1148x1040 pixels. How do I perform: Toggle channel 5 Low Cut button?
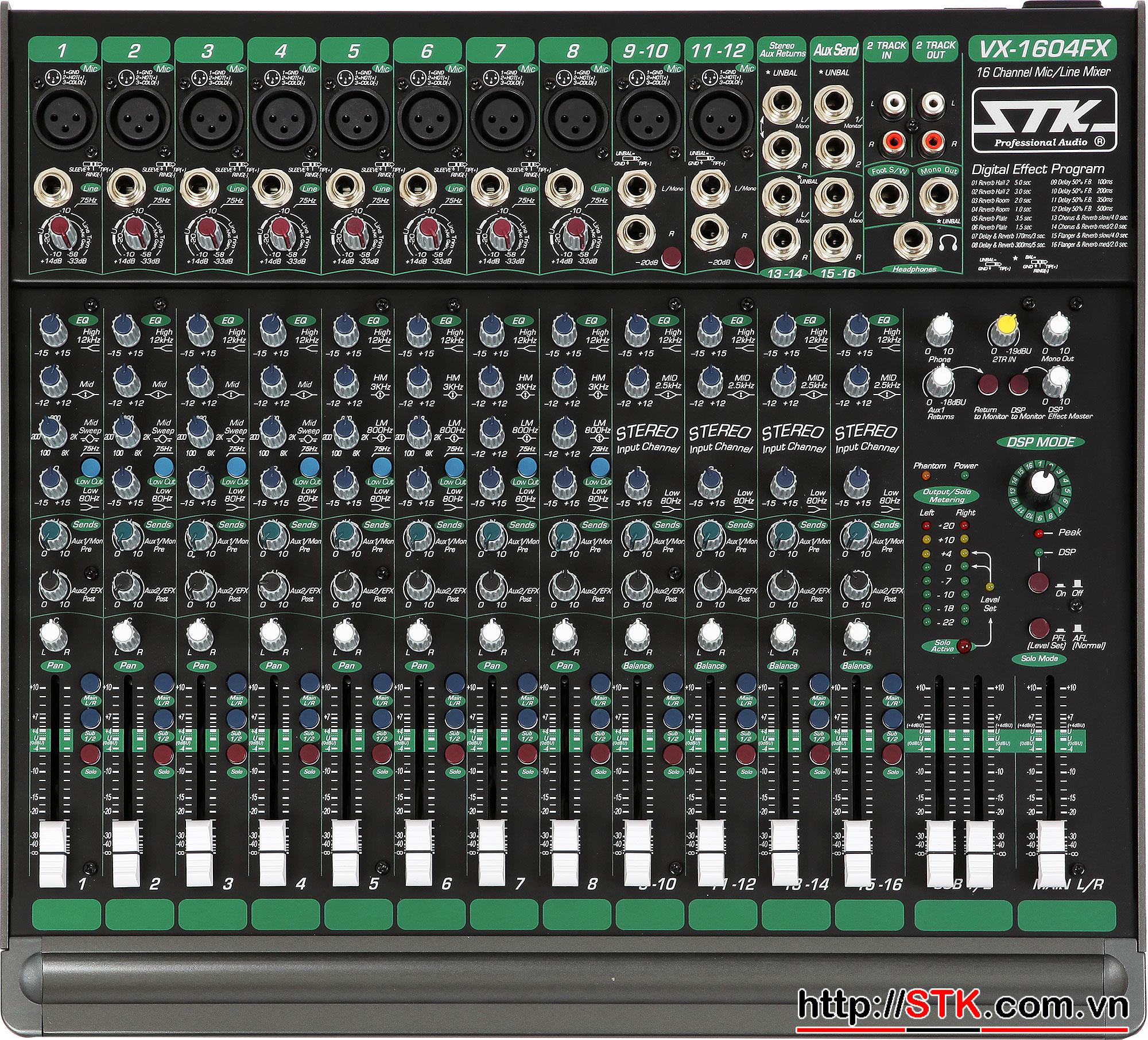click(382, 467)
